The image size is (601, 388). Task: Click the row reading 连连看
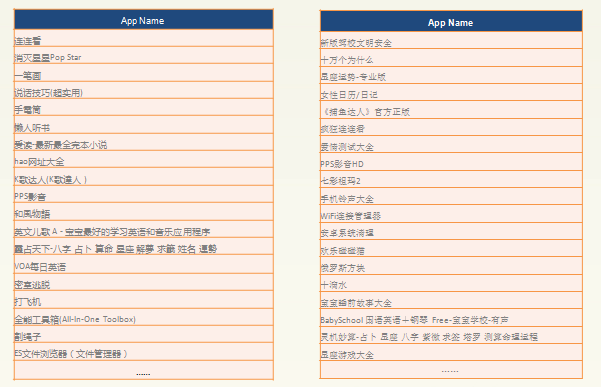pos(143,38)
